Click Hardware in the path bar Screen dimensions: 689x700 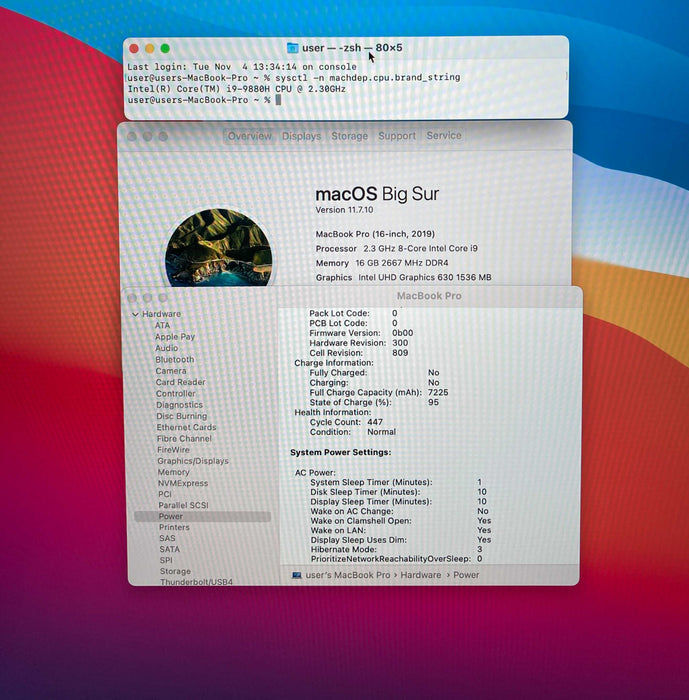click(x=421, y=575)
